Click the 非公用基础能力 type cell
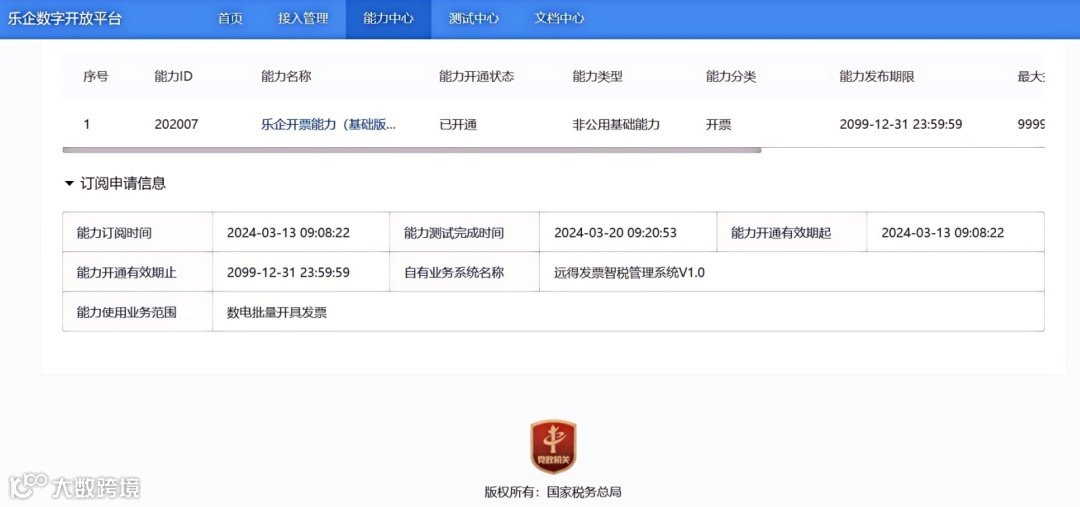 [x=616, y=125]
